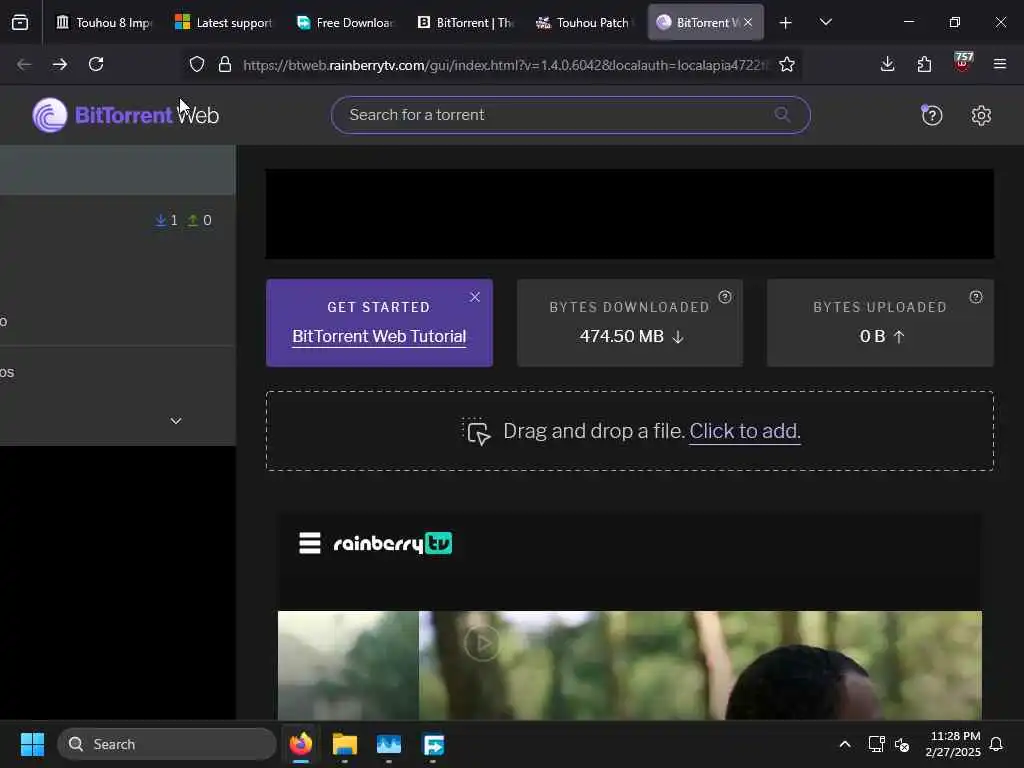Go forward in browser history
The width and height of the screenshot is (1024, 768).
point(59,64)
